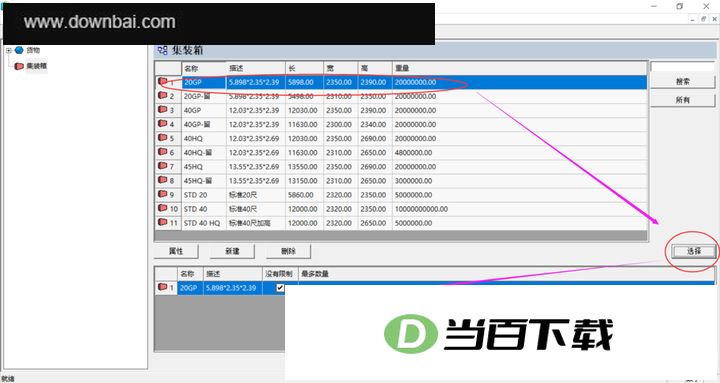Open 属性 properties button

coord(176,251)
